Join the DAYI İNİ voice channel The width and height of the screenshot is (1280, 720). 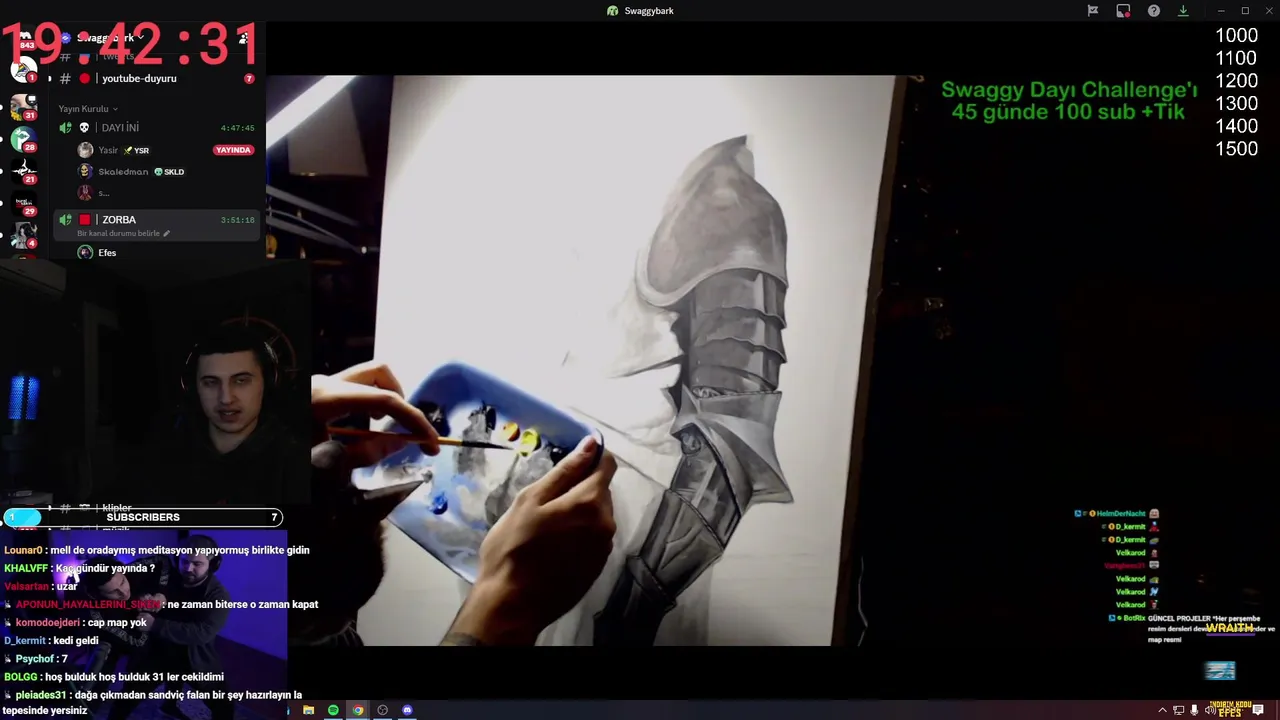pyautogui.click(x=158, y=128)
